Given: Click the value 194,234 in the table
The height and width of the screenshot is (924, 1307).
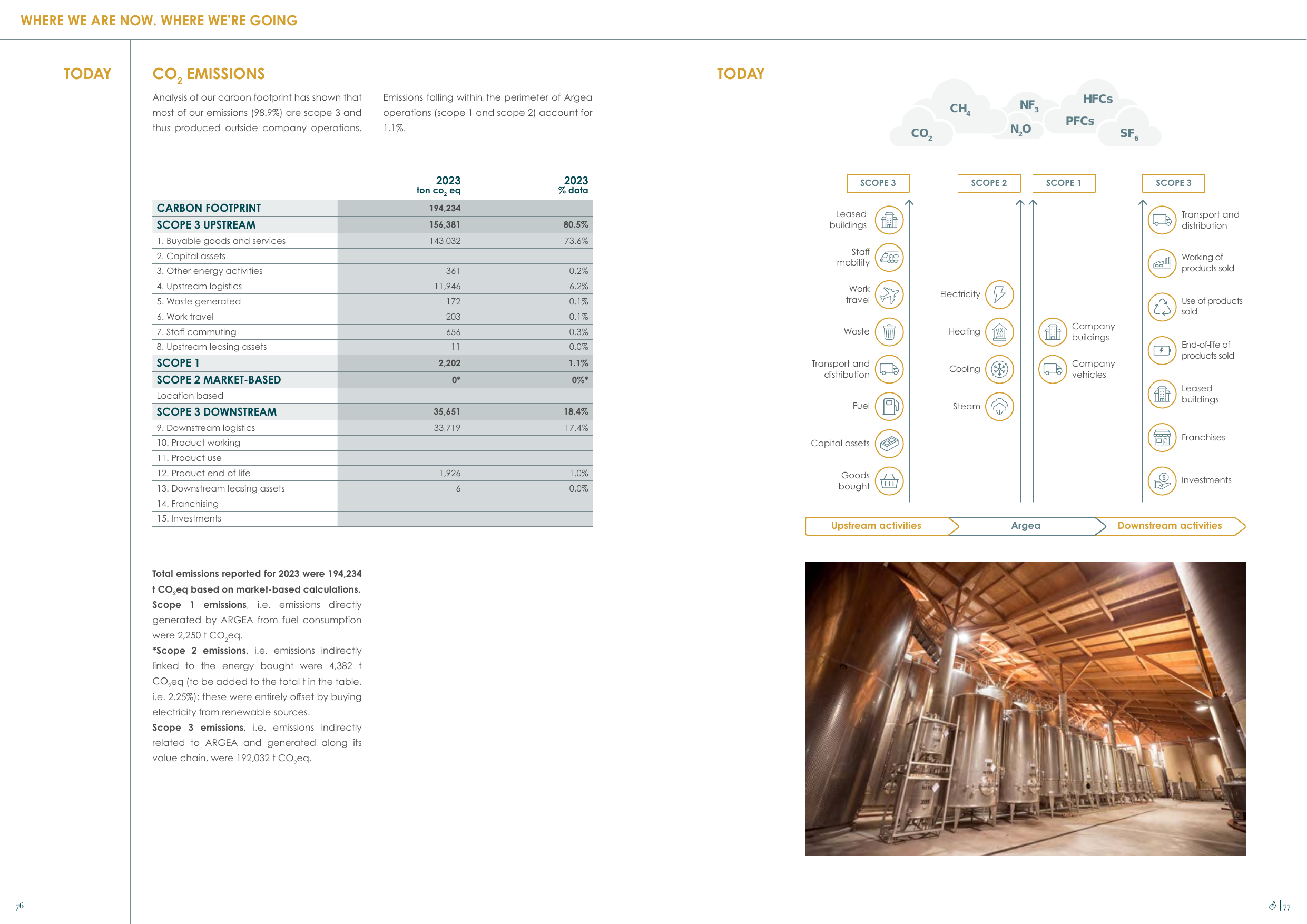Looking at the screenshot, I should 445,209.
